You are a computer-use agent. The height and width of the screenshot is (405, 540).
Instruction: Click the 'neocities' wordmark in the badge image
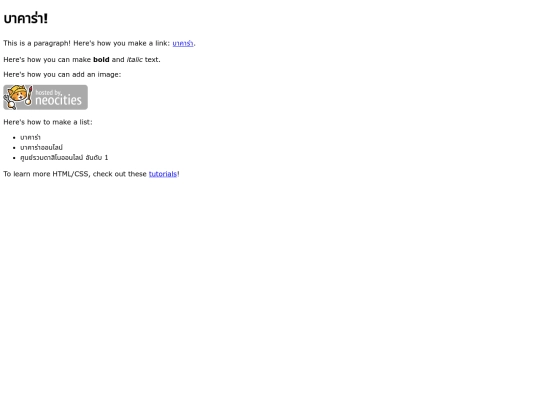click(x=58, y=100)
